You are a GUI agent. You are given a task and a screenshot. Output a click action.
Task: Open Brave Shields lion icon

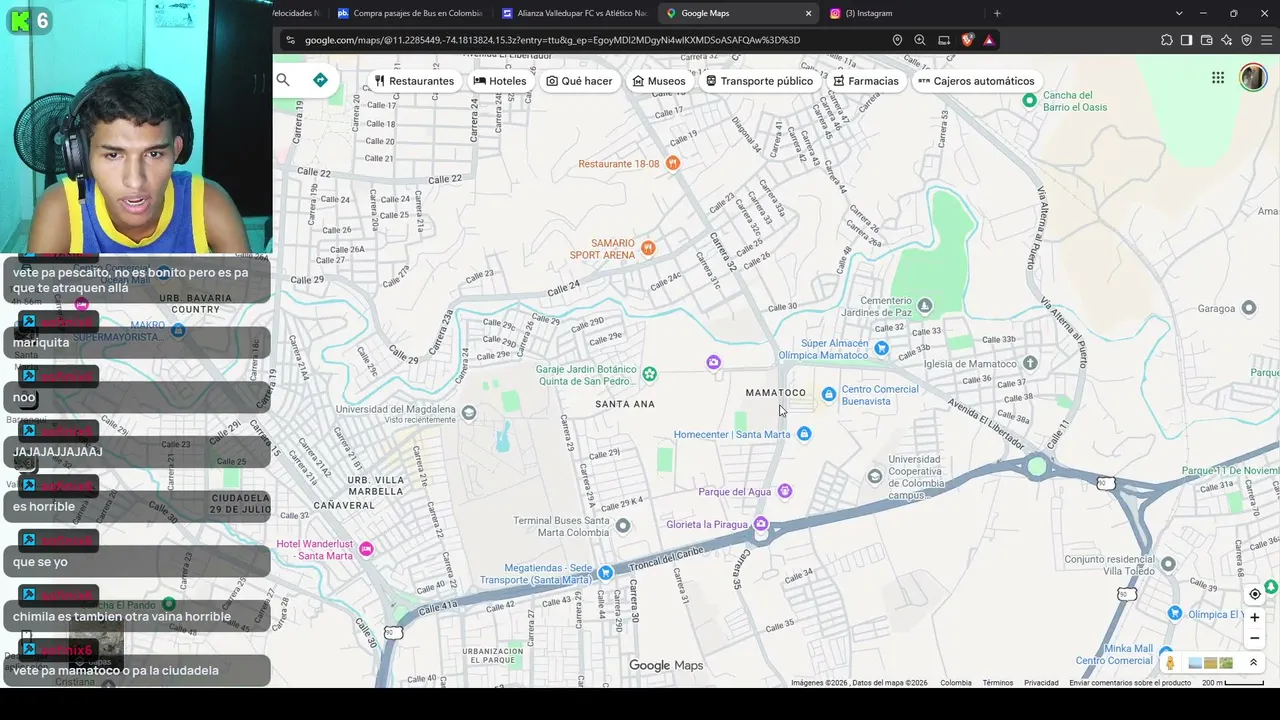click(967, 40)
